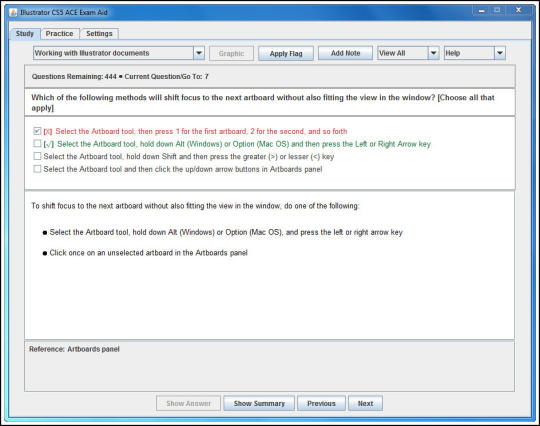Maximize the Exam Aid window
This screenshot has width=540, height=426.
[x=497, y=11]
